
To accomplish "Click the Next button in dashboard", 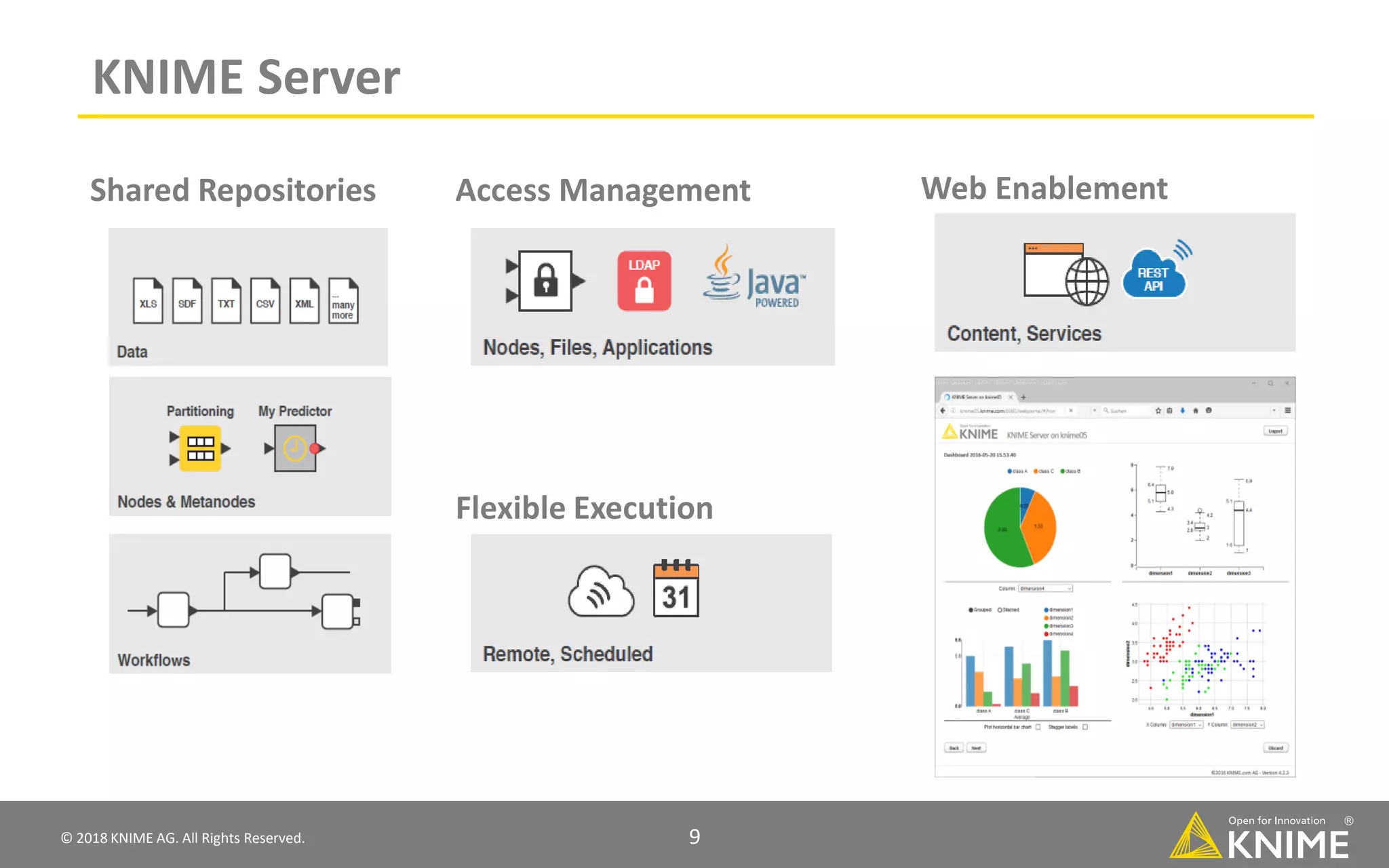I will pos(976,748).
